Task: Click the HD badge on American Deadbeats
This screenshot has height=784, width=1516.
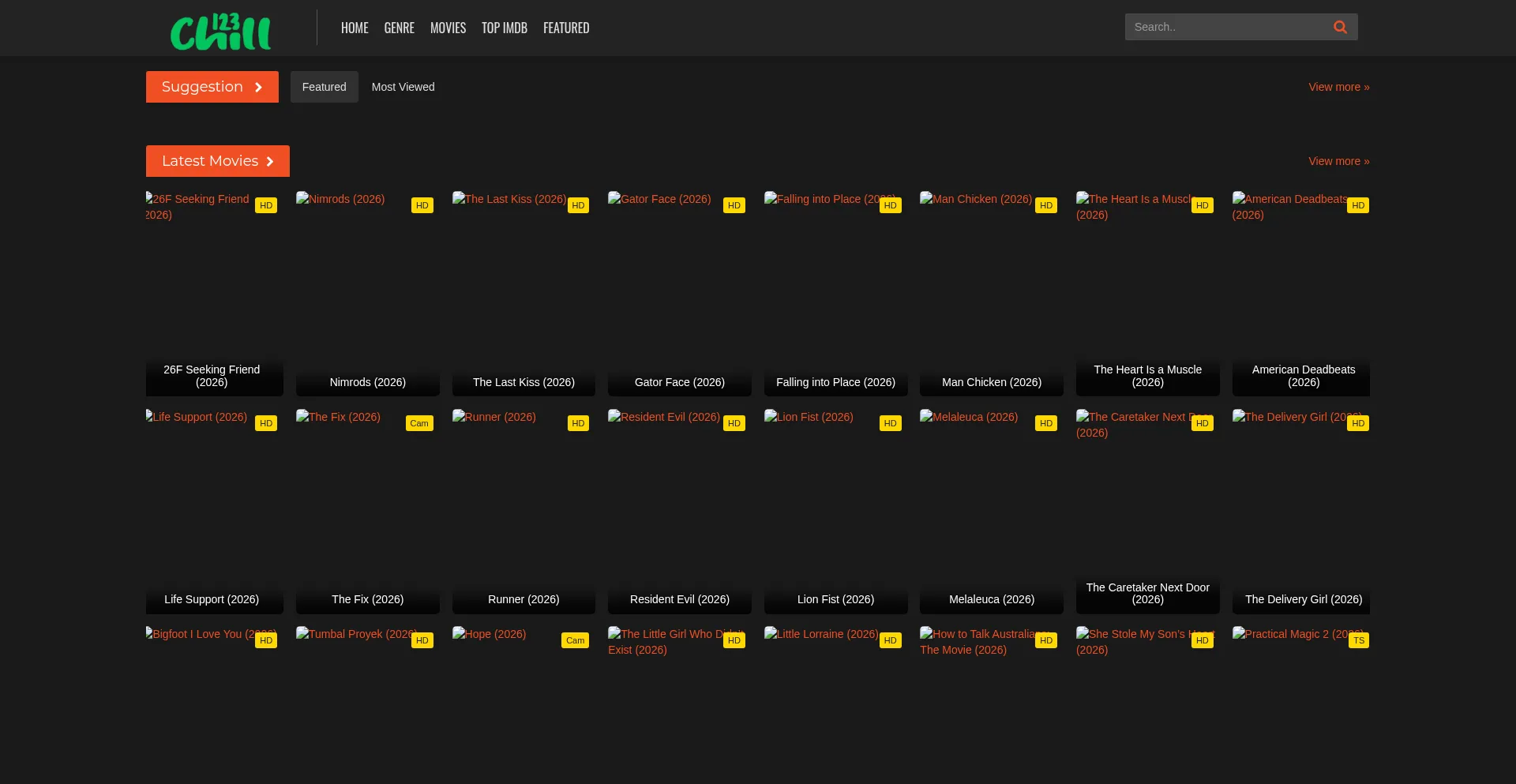Action: click(1358, 205)
